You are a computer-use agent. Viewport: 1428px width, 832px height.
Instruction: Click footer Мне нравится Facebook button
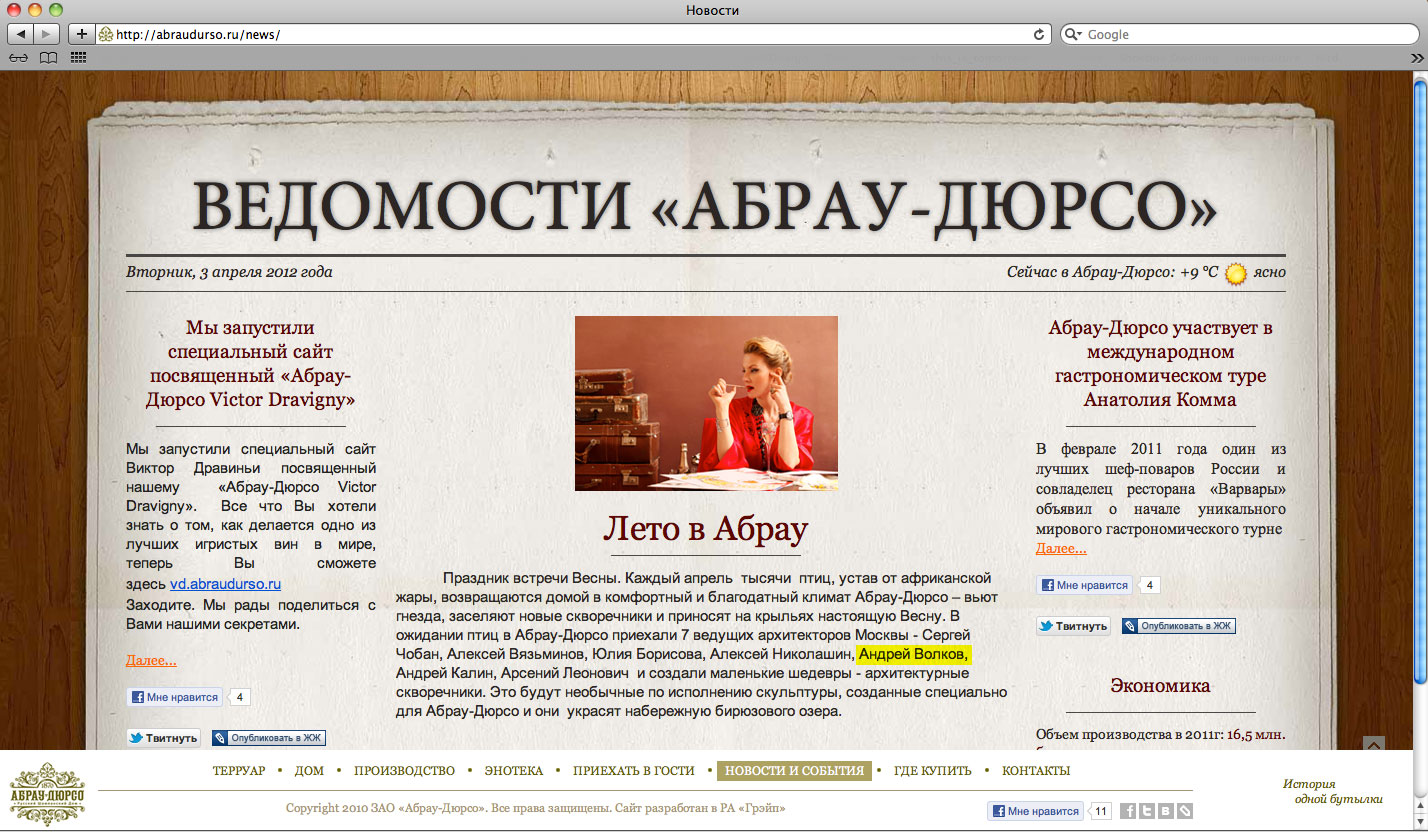[1035, 811]
